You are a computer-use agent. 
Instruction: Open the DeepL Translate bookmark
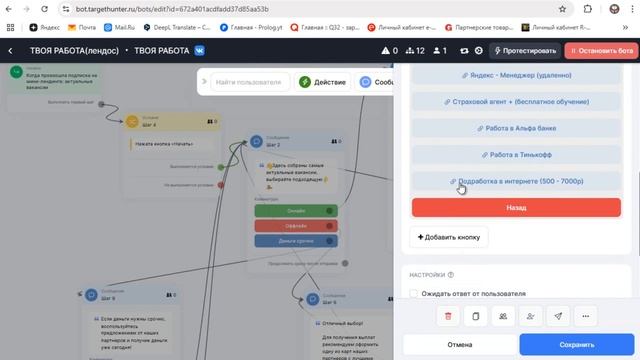coord(177,27)
